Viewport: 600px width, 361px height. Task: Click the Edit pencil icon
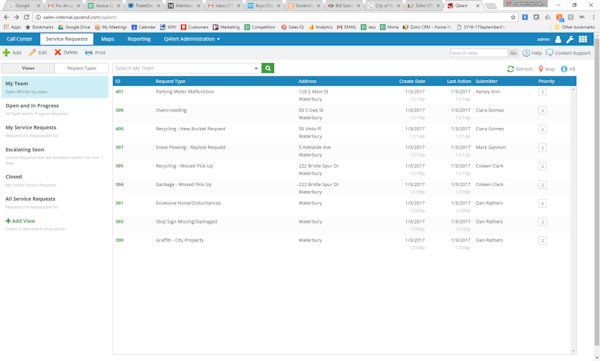click(32, 52)
